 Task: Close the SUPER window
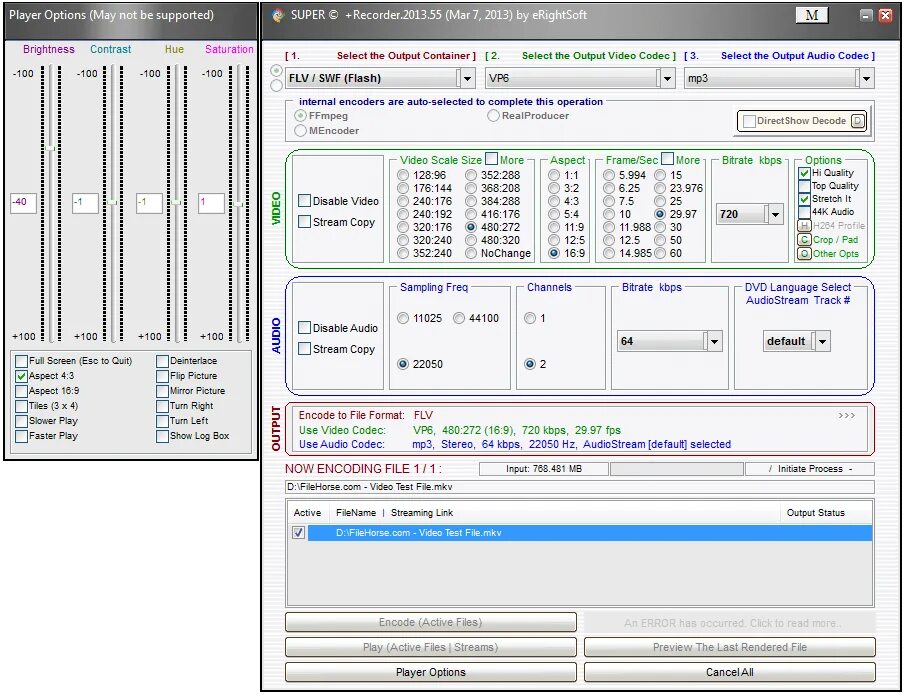click(885, 16)
